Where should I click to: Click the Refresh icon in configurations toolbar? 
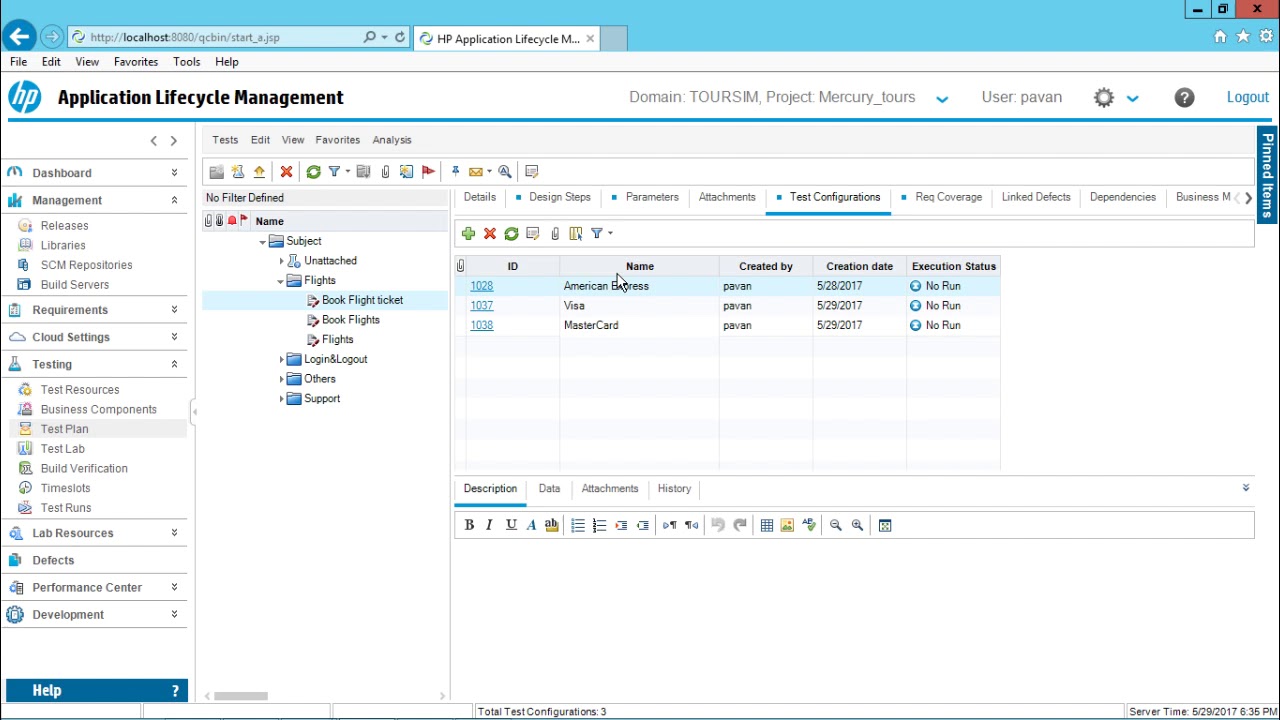(x=511, y=234)
